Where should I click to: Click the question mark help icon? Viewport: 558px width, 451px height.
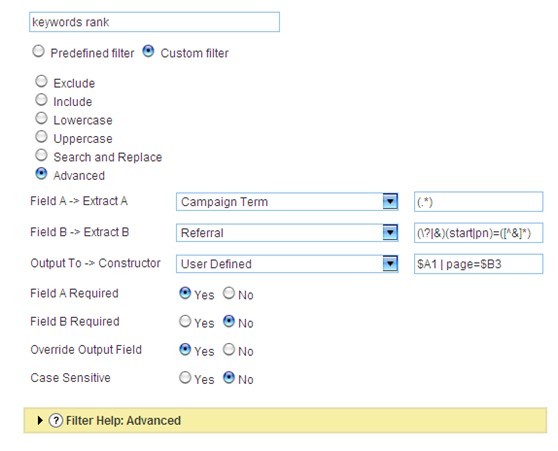56,420
